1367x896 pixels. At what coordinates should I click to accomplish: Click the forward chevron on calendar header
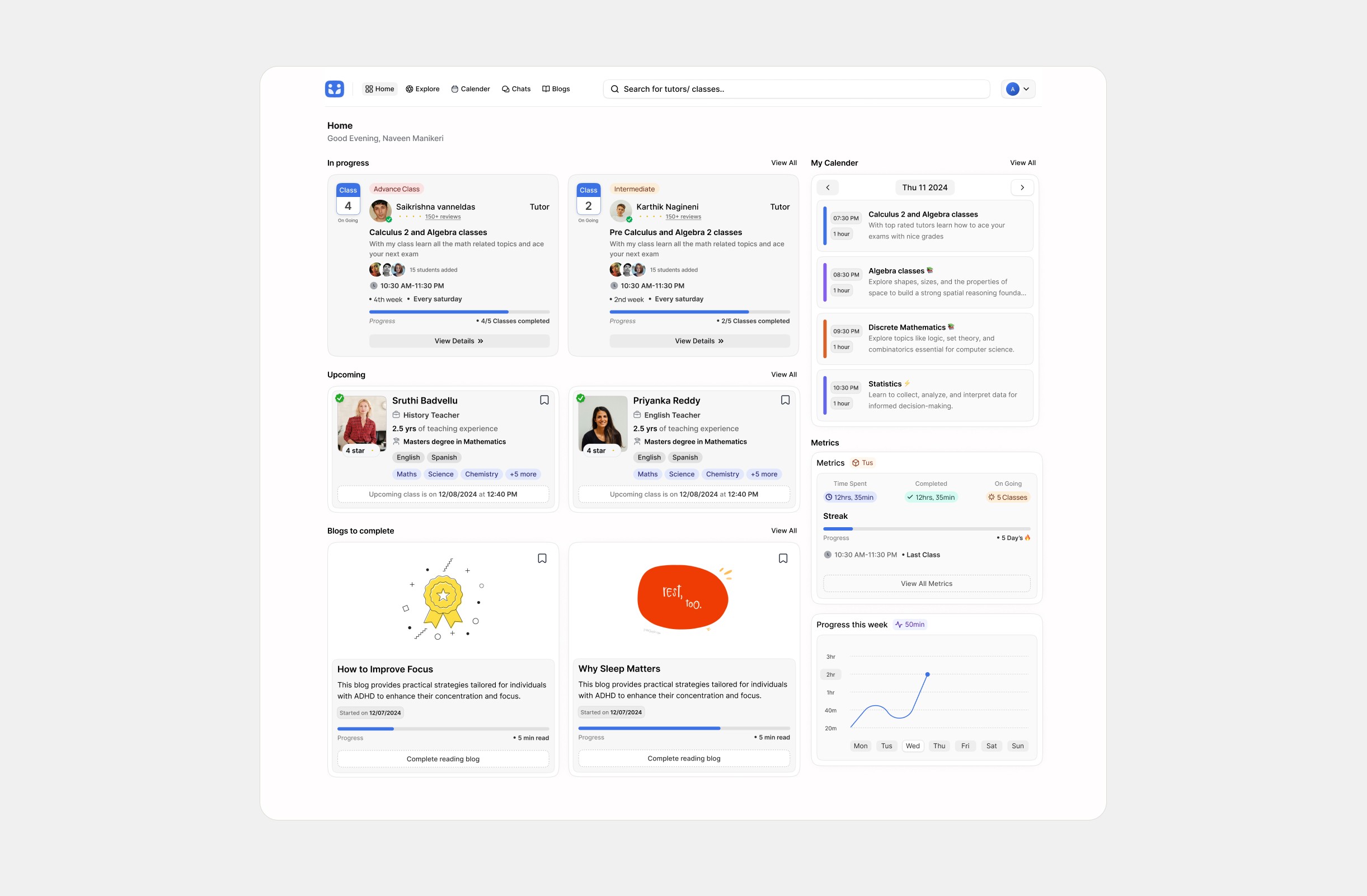click(x=1022, y=189)
